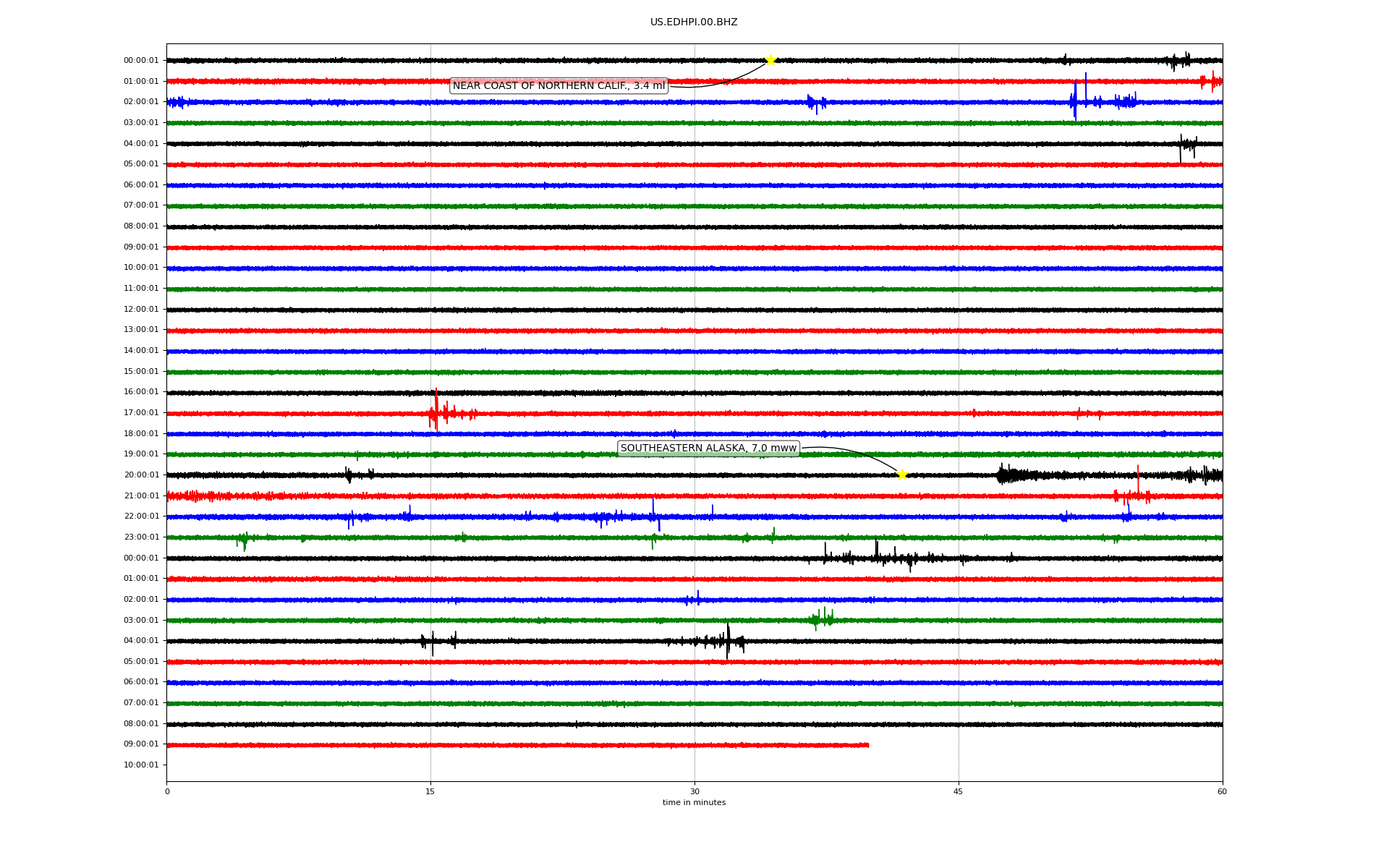Click the first 20:00:01 row time label
1389x868 pixels.
[141, 475]
